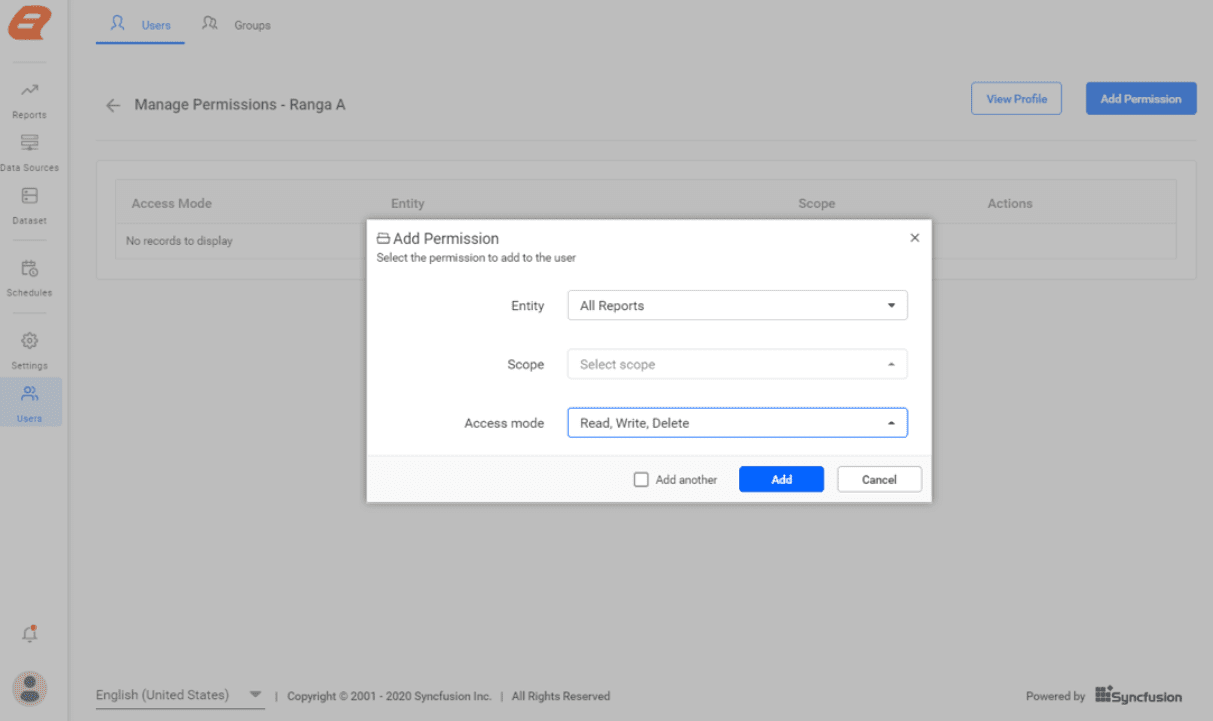Click the profile avatar in the corner
Viewport: 1213px width, 721px height.
[29, 688]
